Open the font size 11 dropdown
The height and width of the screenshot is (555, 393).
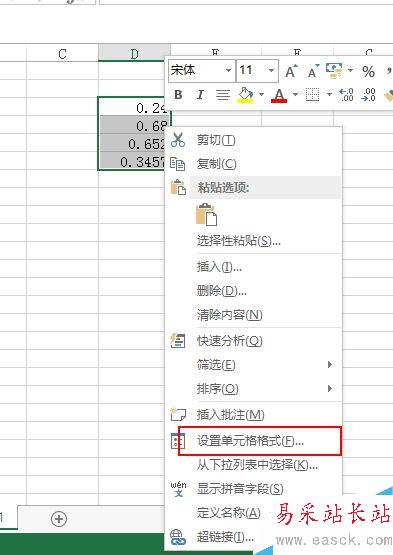272,70
